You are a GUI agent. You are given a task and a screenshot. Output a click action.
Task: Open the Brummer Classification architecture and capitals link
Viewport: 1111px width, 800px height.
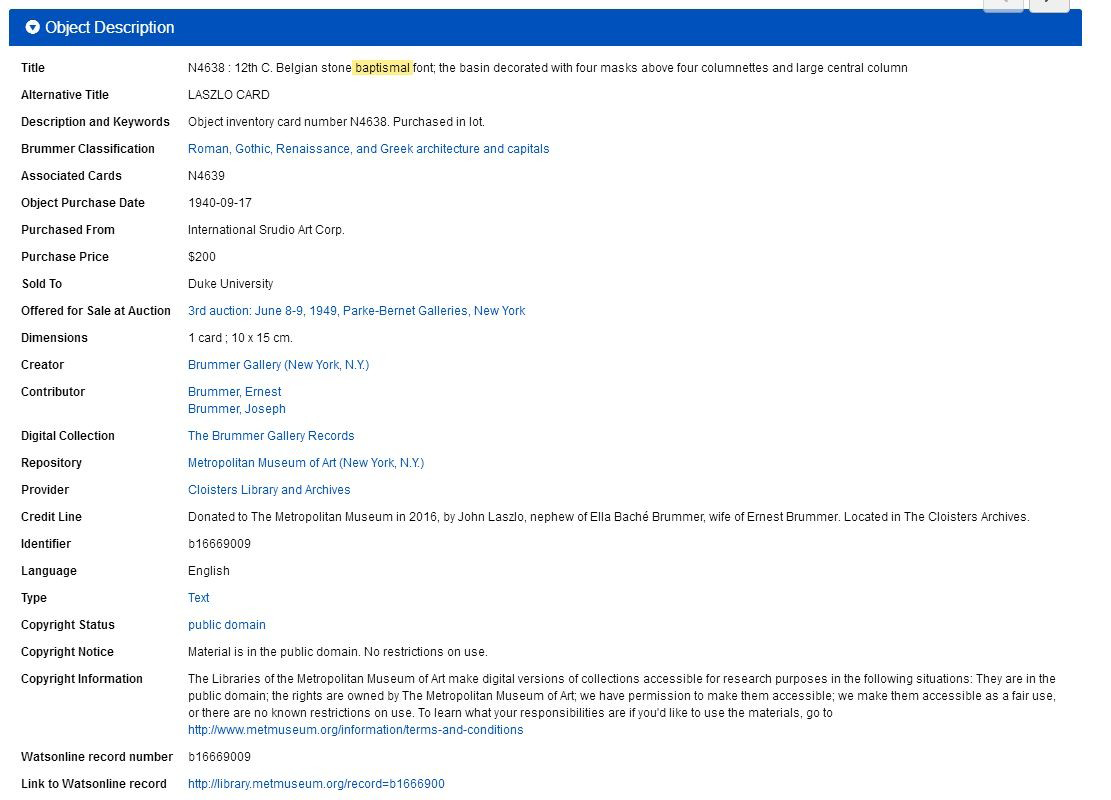coord(368,149)
